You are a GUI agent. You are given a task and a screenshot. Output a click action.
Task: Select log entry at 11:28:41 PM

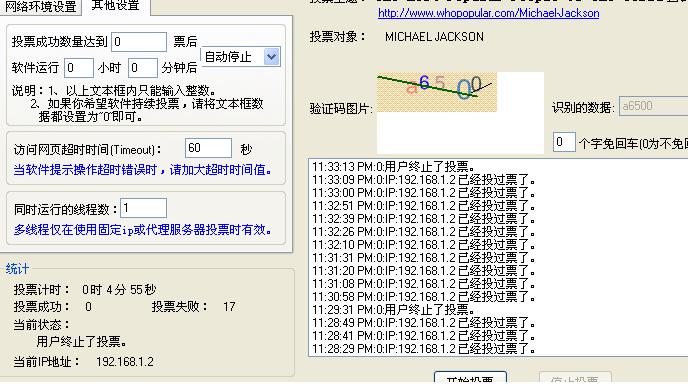424,336
